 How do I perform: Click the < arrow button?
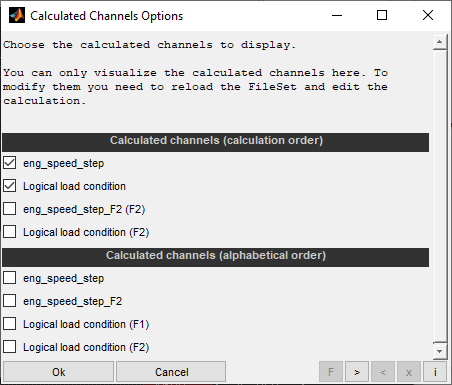[x=383, y=372]
